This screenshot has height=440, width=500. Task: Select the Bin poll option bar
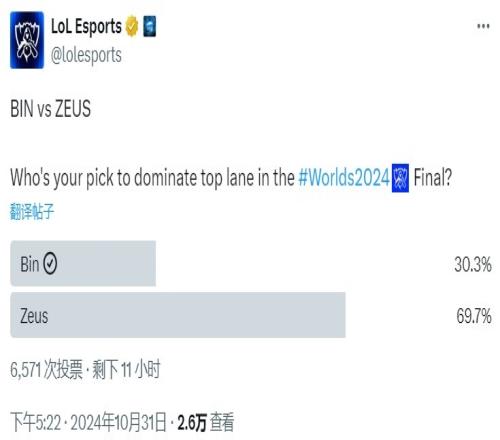[x=83, y=263]
